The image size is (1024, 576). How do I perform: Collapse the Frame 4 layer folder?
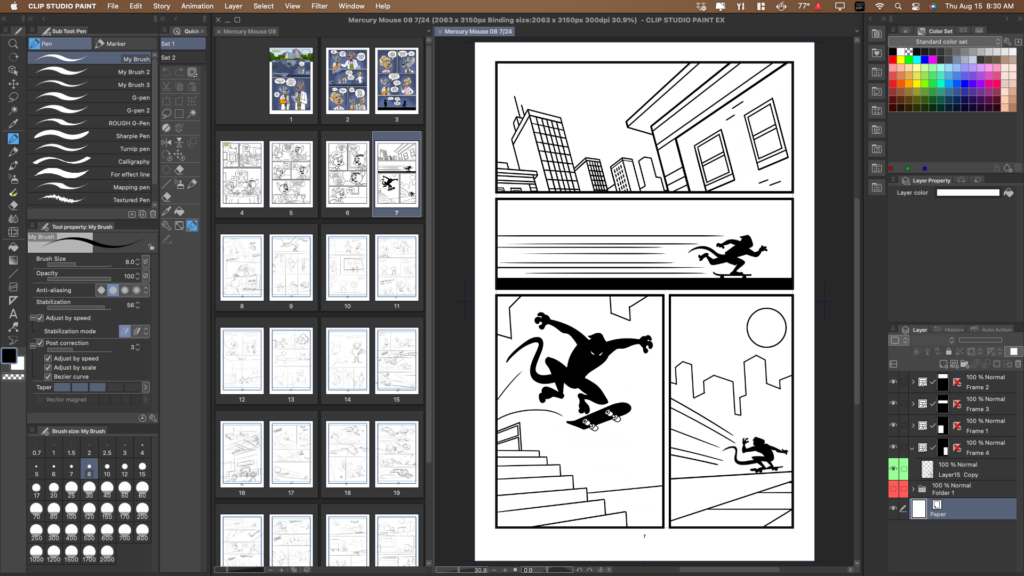(x=912, y=446)
